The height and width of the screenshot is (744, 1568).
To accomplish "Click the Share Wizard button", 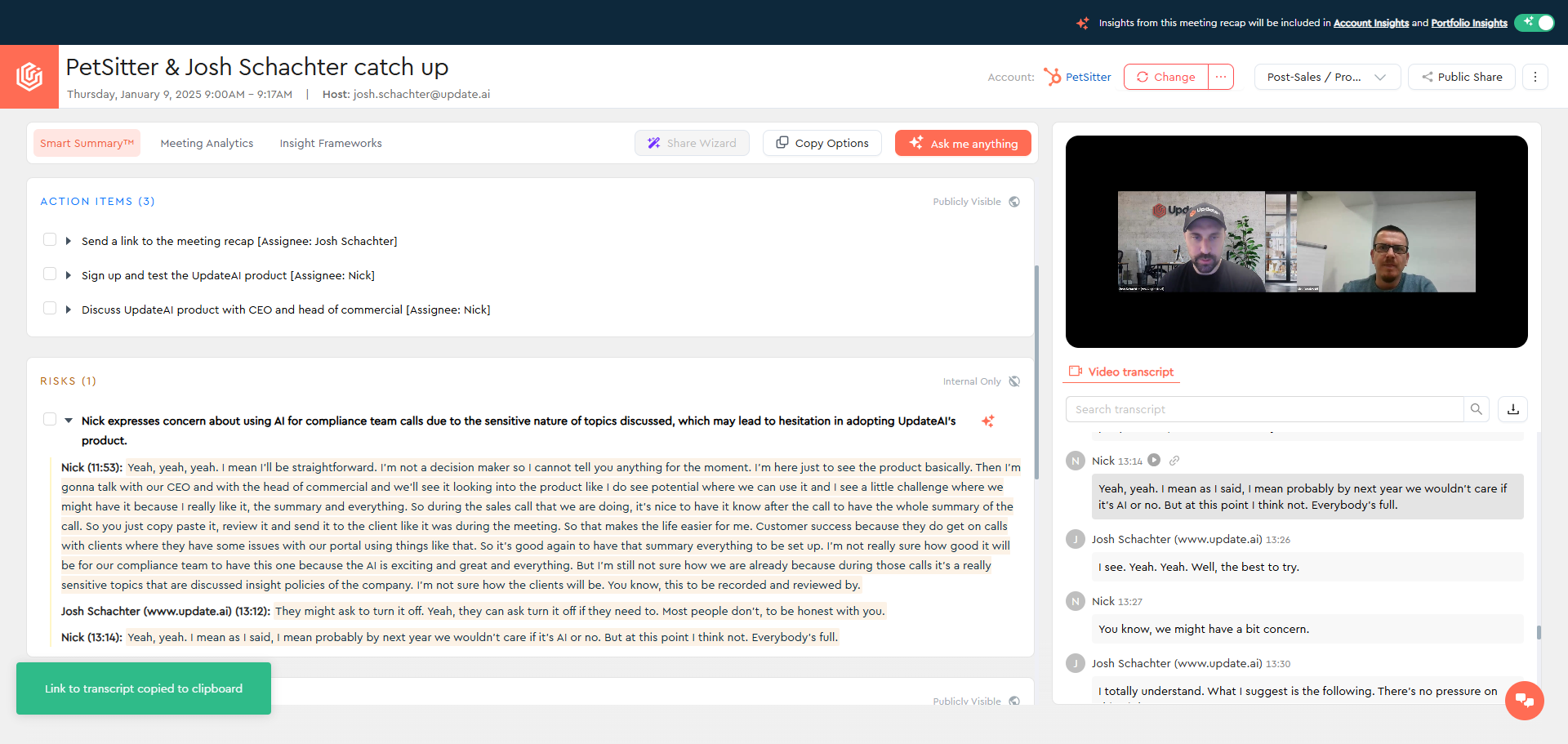I will tap(692, 143).
